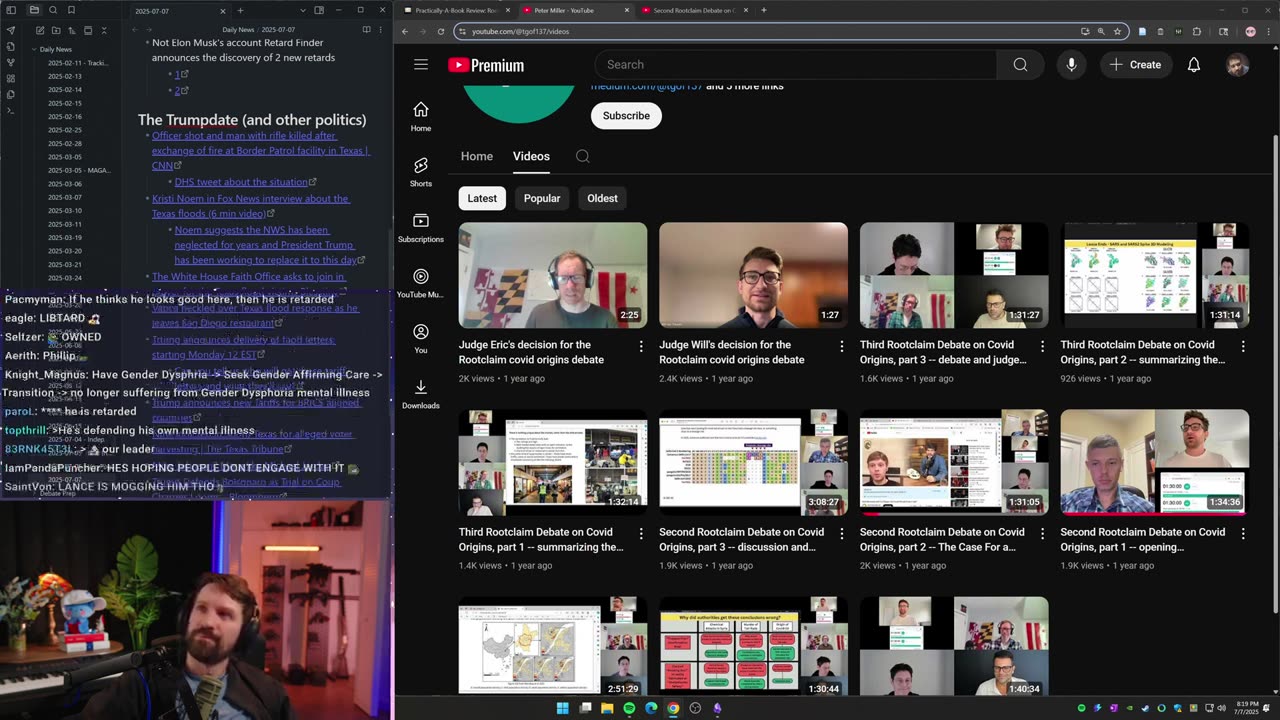Open Spotify from the taskbar

[629, 708]
